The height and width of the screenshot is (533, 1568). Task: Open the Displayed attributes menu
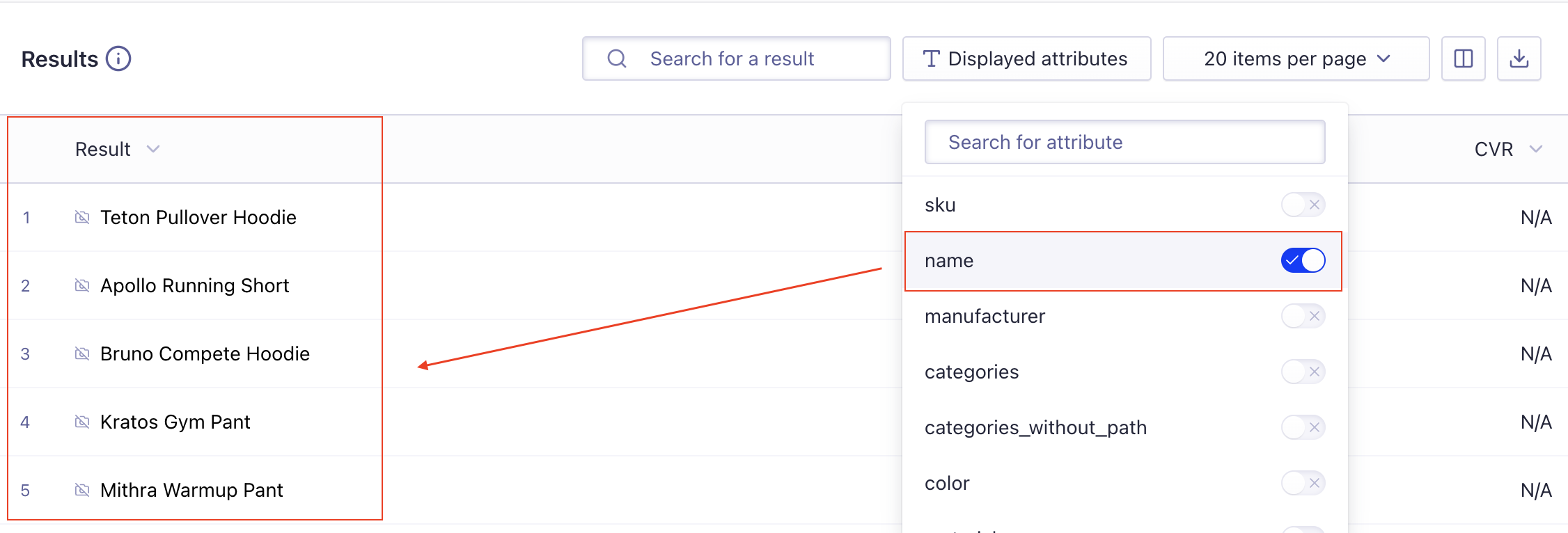pos(1027,58)
